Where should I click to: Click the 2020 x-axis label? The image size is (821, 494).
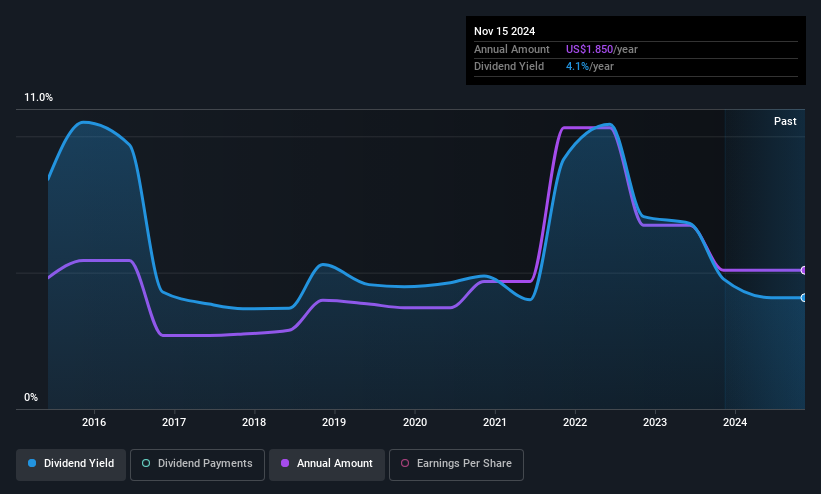click(x=415, y=422)
